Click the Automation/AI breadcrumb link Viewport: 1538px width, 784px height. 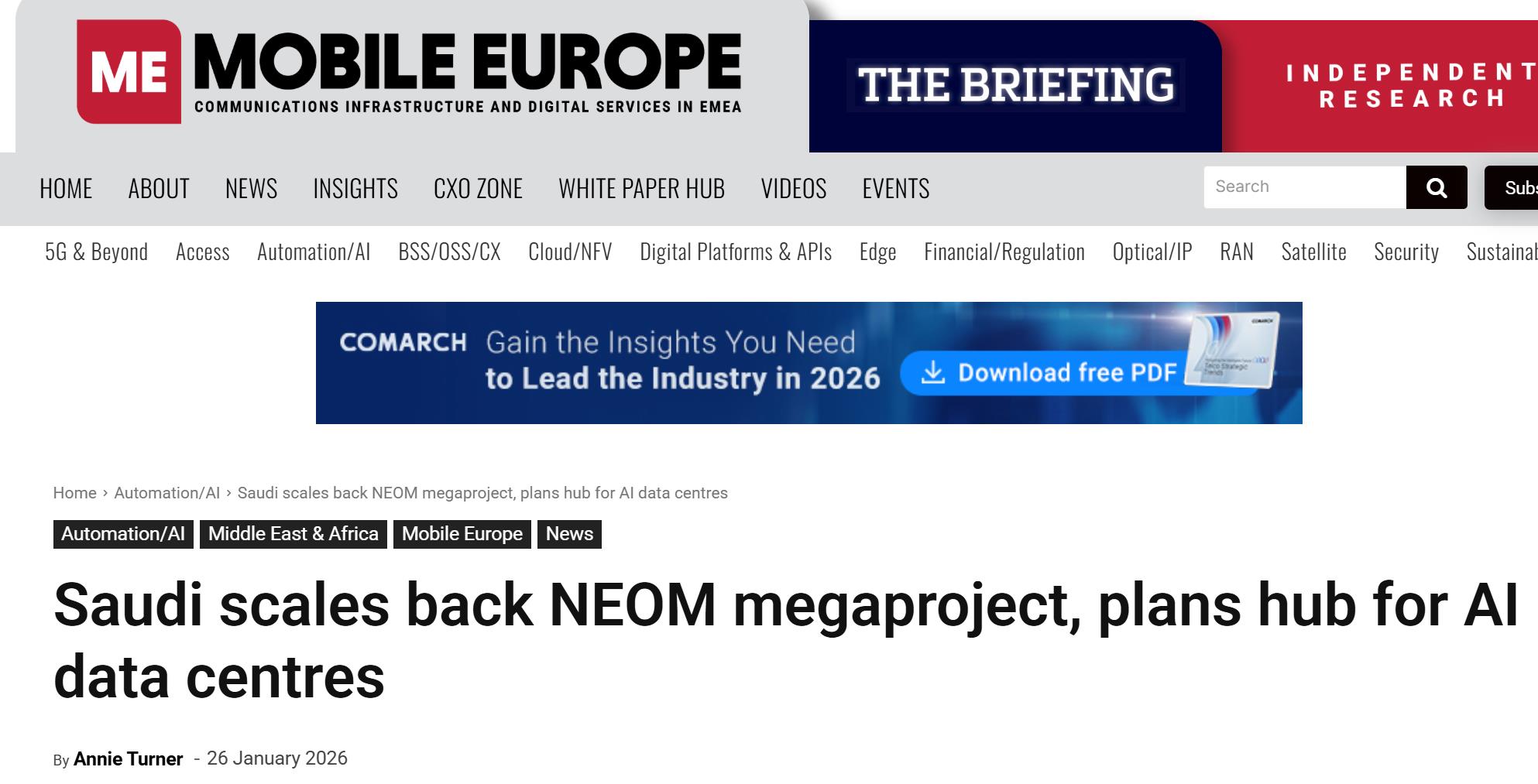tap(167, 493)
